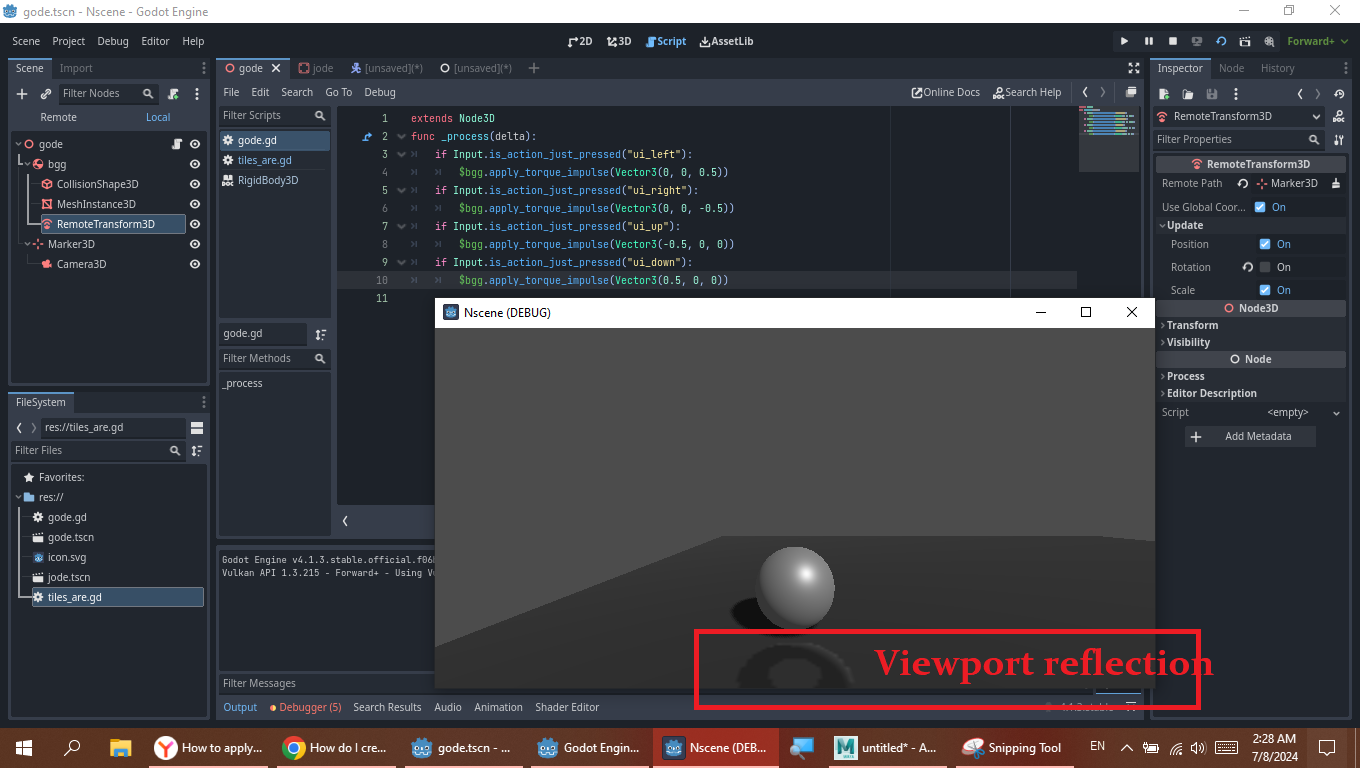Open the Debug menu in top bar
The width and height of the screenshot is (1360, 768).
click(113, 41)
